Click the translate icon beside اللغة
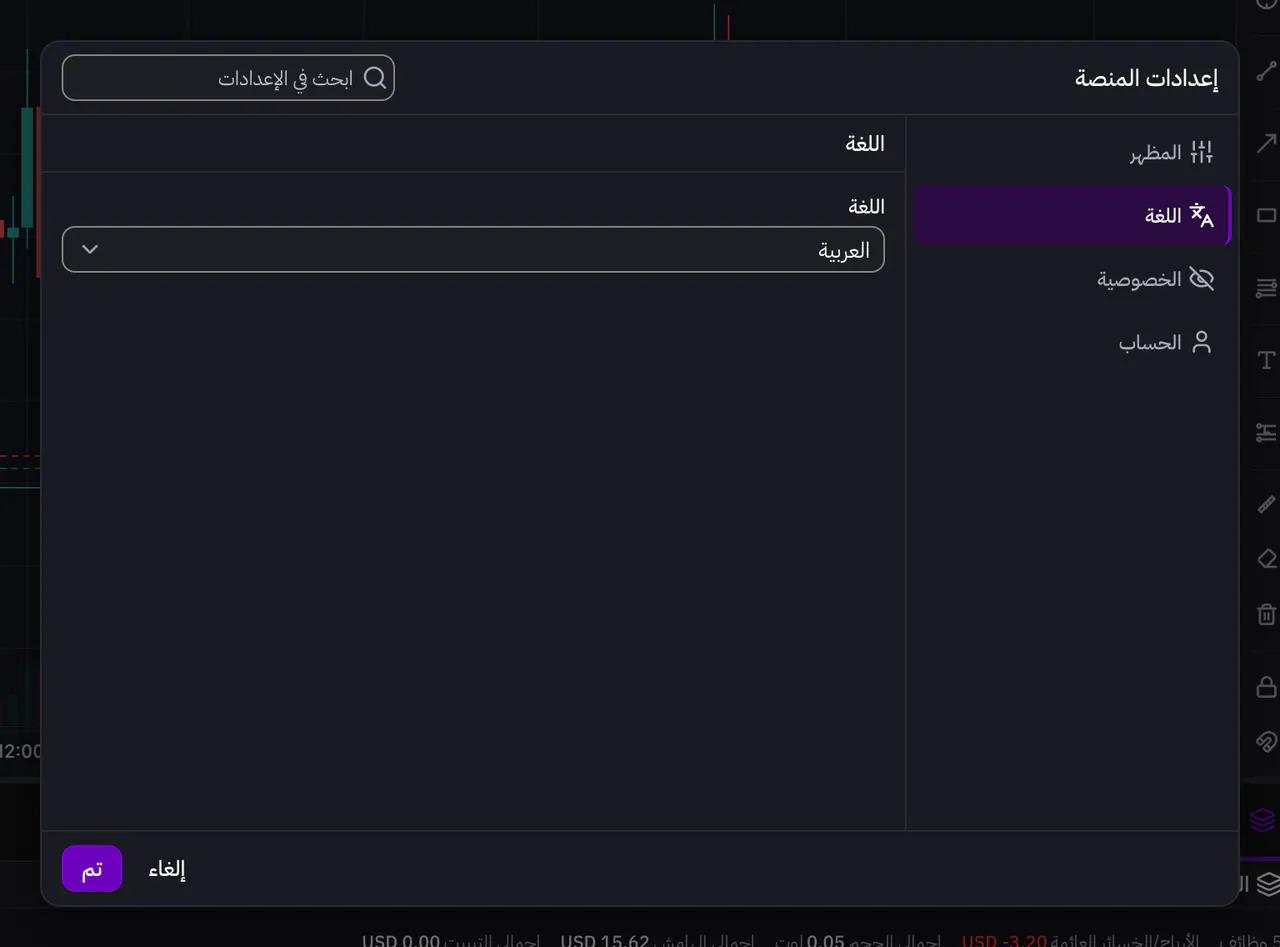The width and height of the screenshot is (1280, 947). click(x=1201, y=215)
